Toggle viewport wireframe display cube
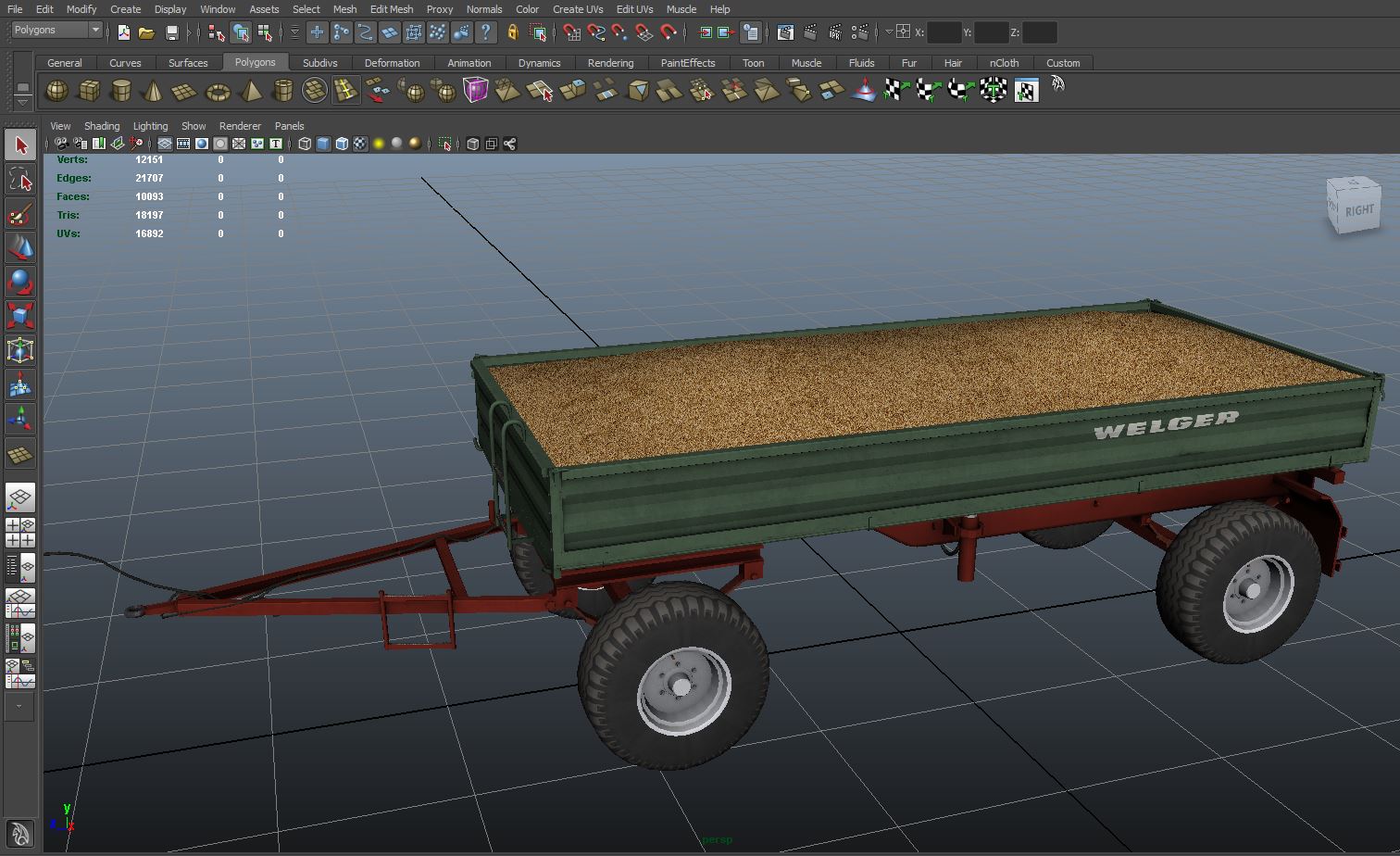Screen dimensions: 1400x856 coord(305,144)
